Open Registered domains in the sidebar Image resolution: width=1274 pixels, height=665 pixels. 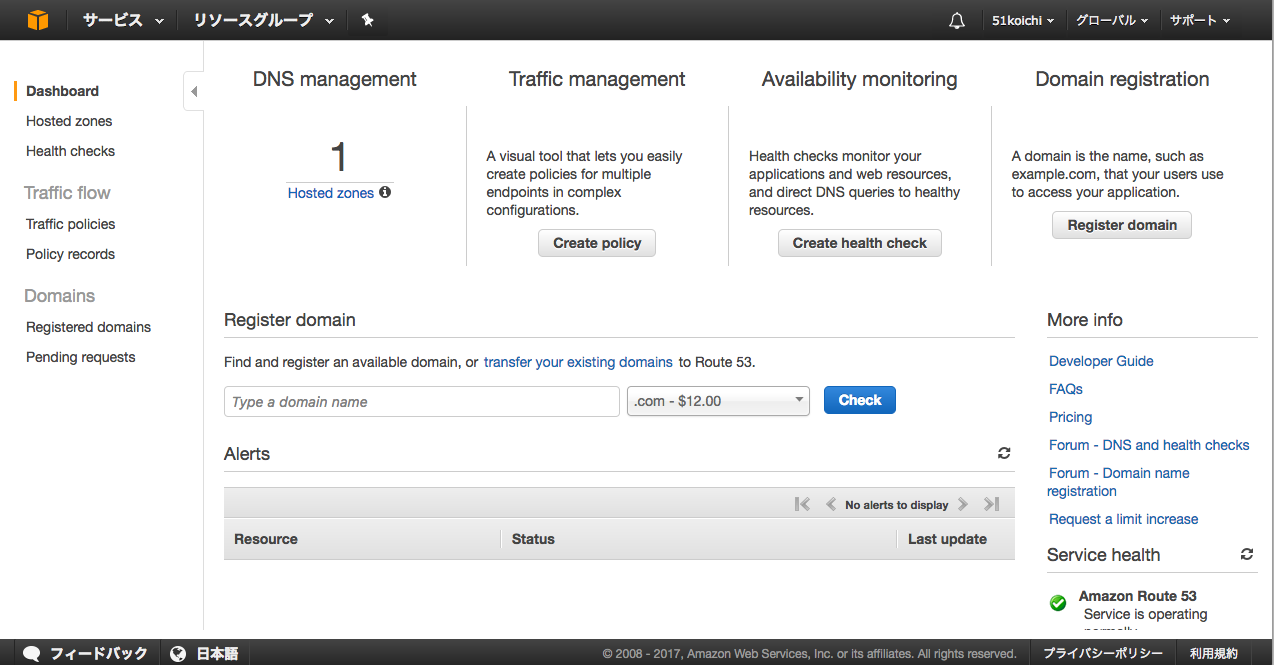point(88,327)
